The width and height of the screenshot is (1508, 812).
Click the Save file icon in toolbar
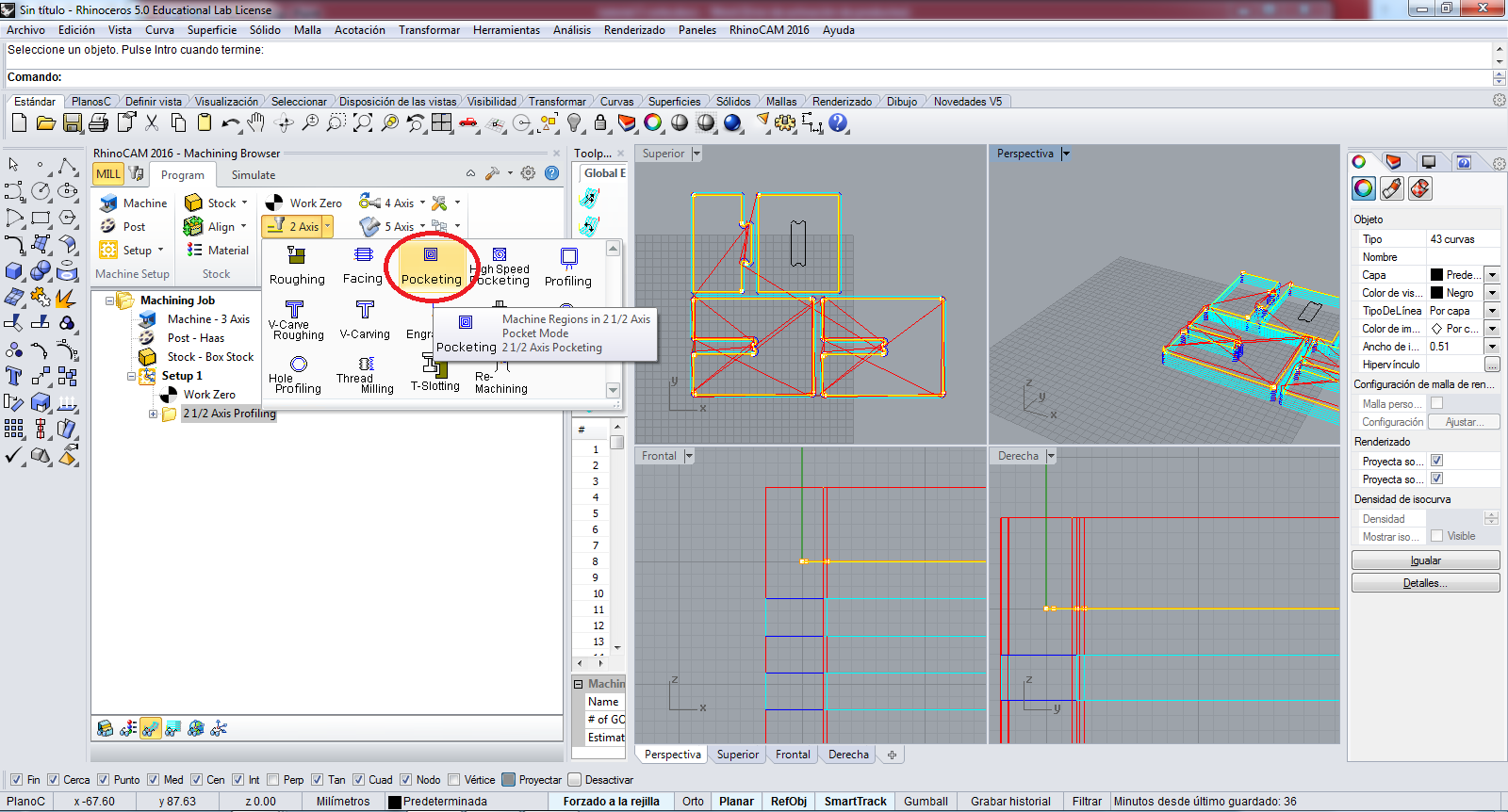pyautogui.click(x=72, y=122)
